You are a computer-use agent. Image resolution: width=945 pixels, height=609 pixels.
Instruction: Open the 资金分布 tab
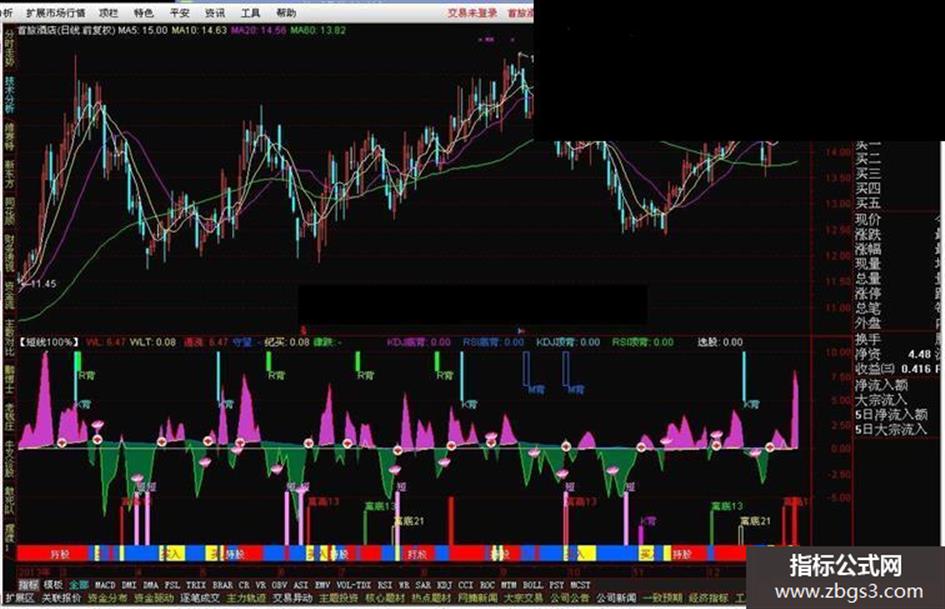coord(107,598)
